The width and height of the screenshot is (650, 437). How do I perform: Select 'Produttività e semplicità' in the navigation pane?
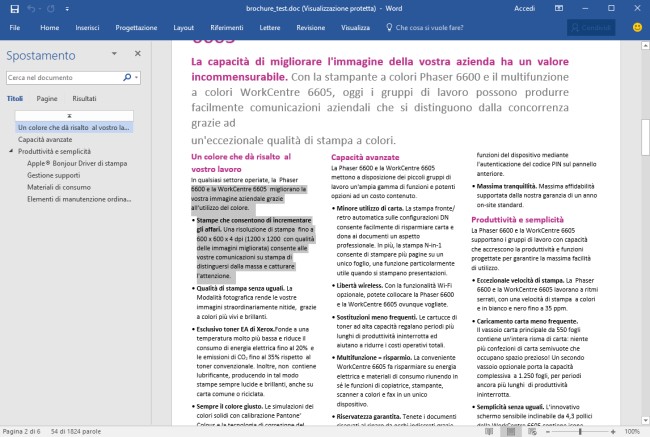pos(54,152)
